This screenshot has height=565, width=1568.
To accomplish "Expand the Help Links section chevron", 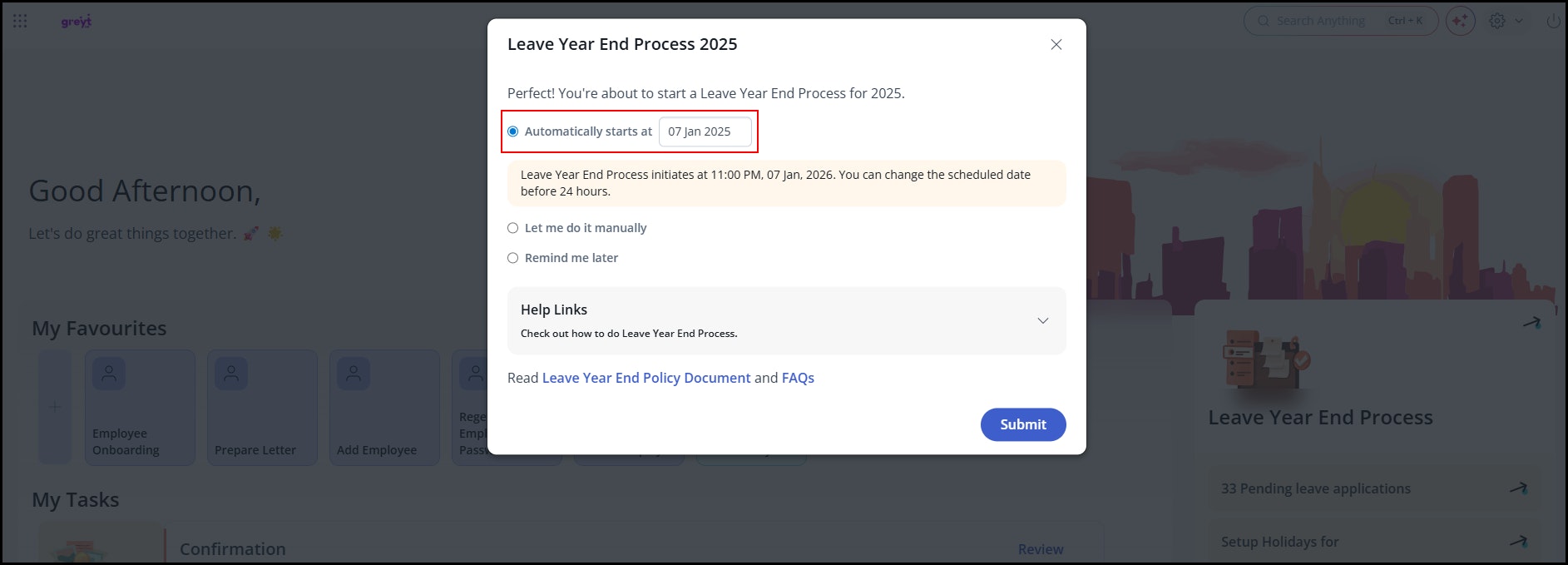I will click(x=1042, y=320).
